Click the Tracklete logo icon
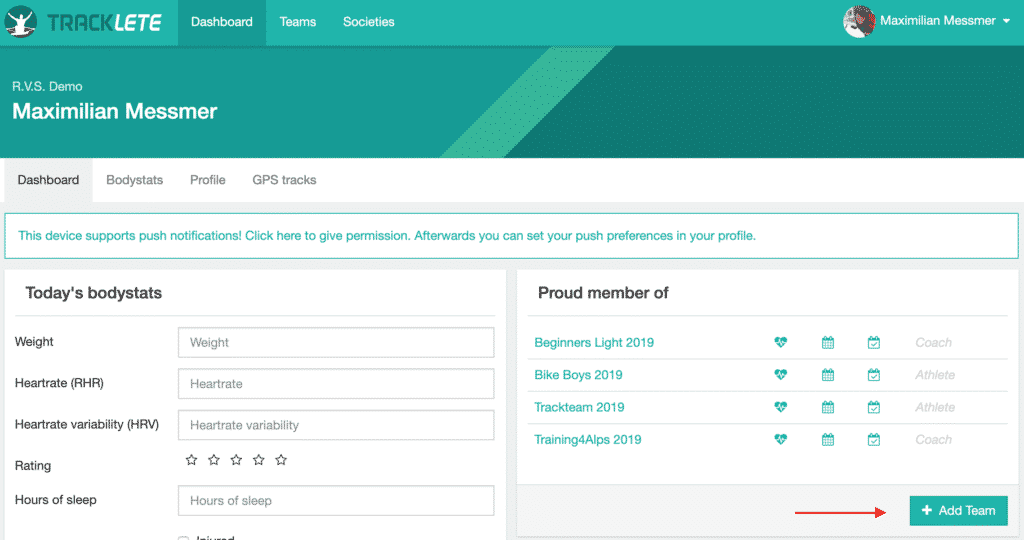The height and width of the screenshot is (540, 1024). pos(20,22)
